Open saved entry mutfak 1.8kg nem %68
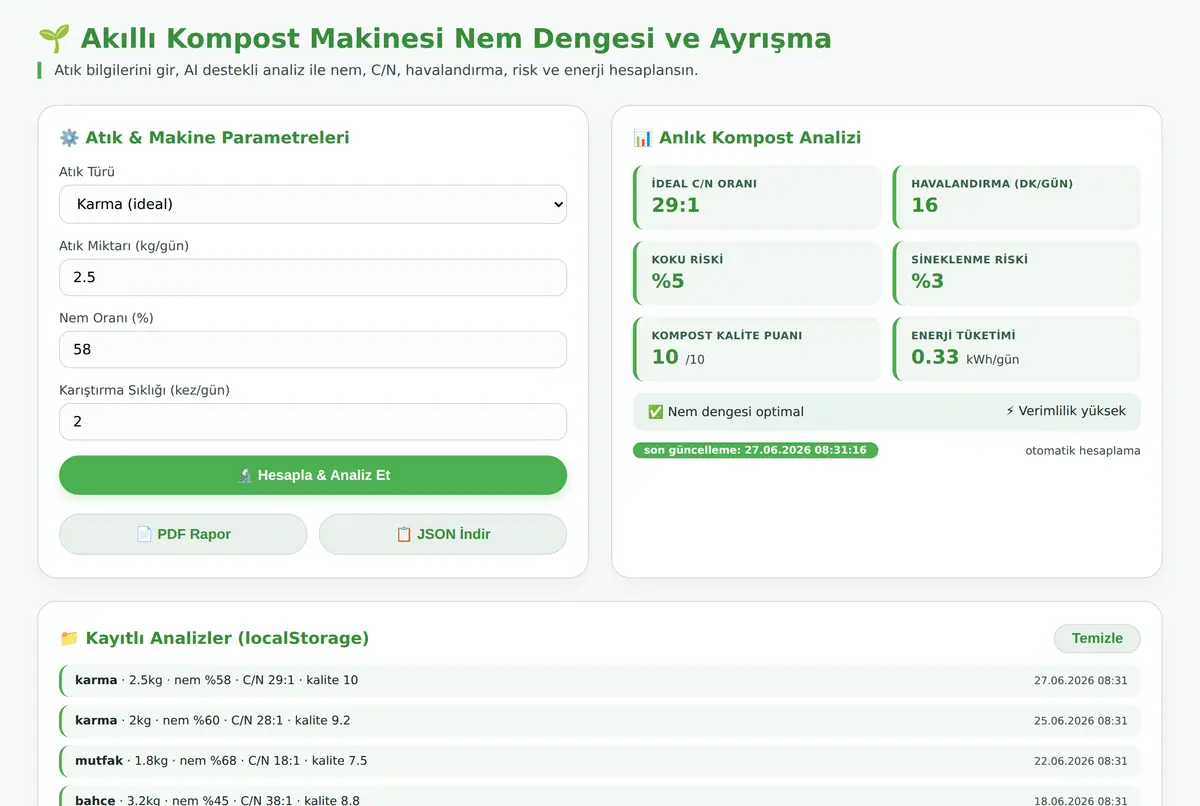Image resolution: width=1200 pixels, height=806 pixels. point(599,760)
